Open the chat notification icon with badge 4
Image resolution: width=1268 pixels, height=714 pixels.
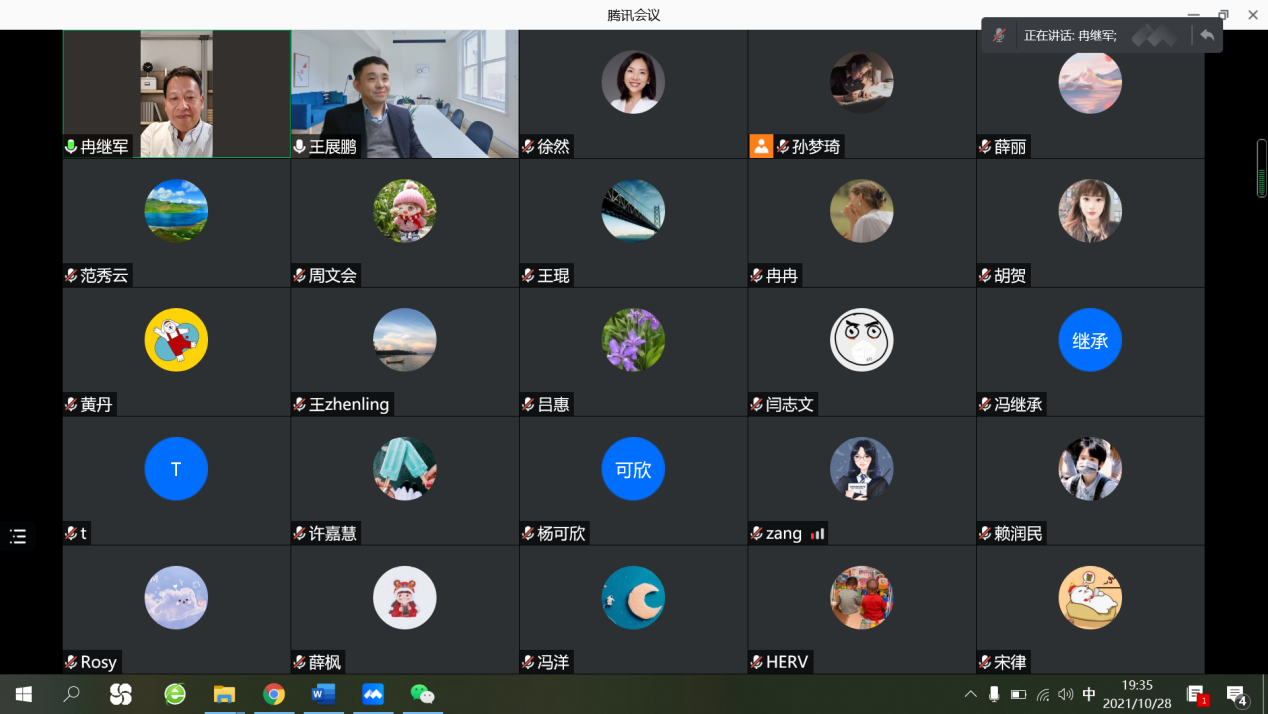[1236, 695]
